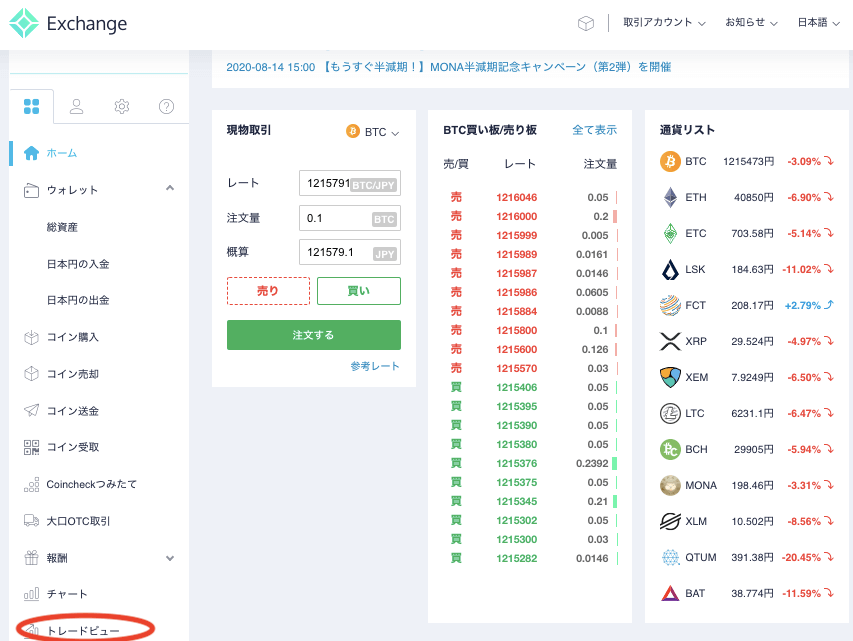The image size is (853, 641).
Task: Open ホーム in the sidebar
Action: (x=61, y=153)
